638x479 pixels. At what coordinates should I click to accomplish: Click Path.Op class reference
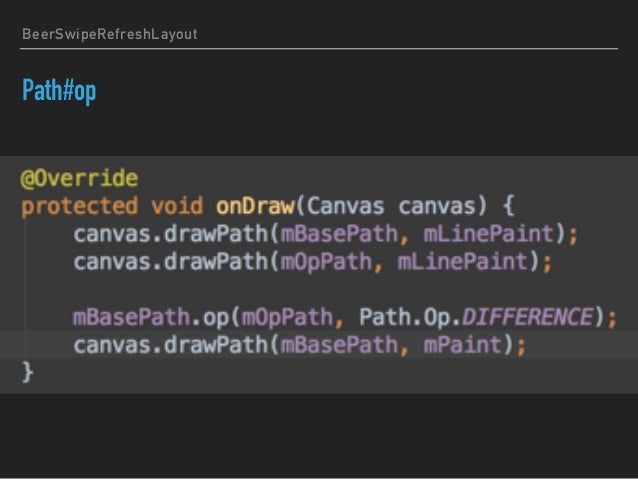coord(407,317)
